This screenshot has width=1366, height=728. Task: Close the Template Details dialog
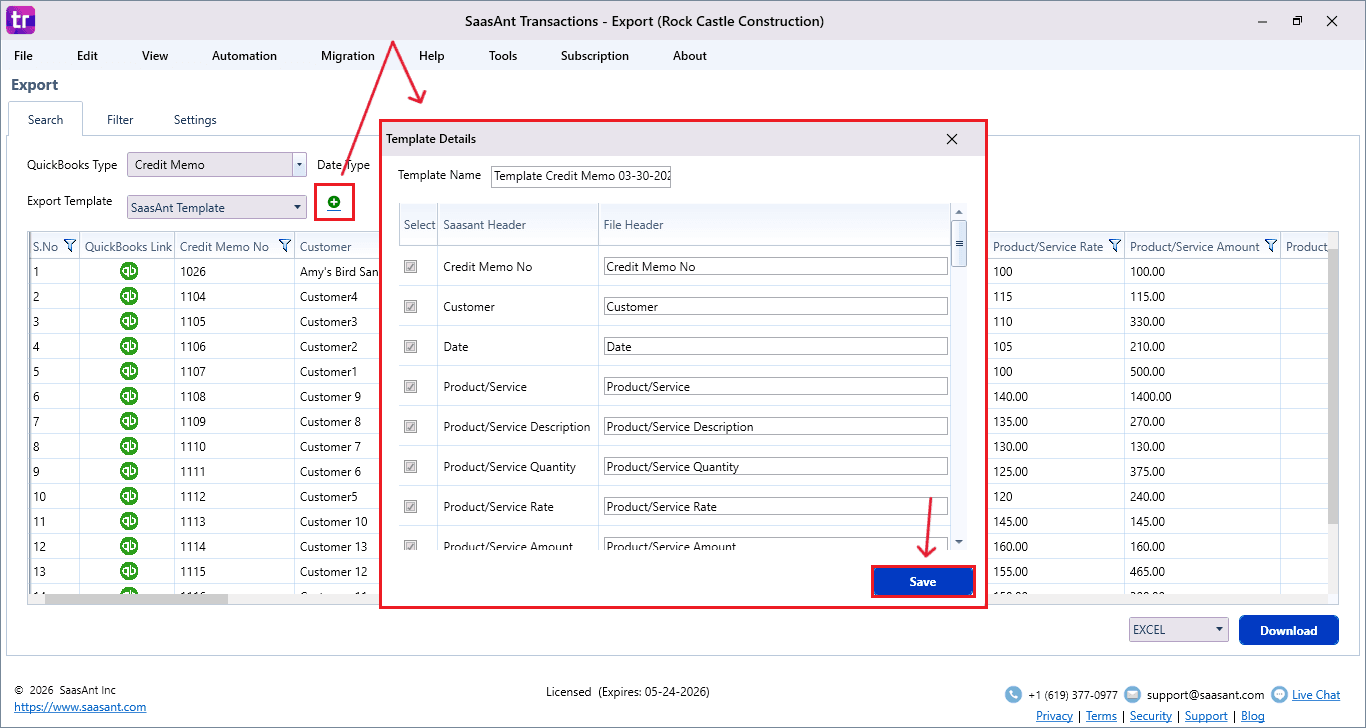tap(952, 139)
